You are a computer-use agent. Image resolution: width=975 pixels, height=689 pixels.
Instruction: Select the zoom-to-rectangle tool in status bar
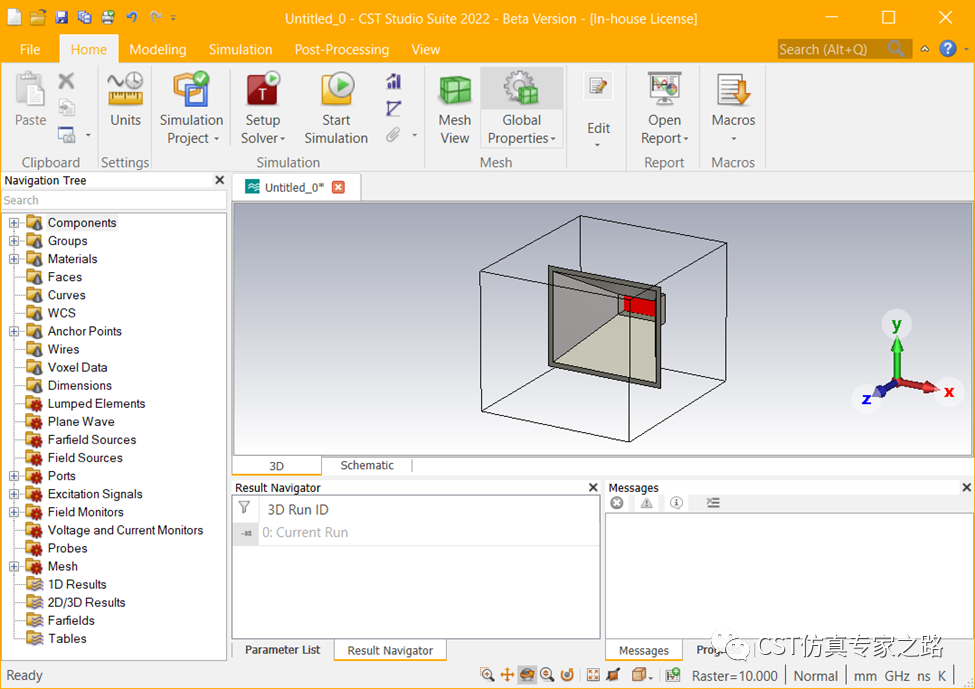pos(487,675)
